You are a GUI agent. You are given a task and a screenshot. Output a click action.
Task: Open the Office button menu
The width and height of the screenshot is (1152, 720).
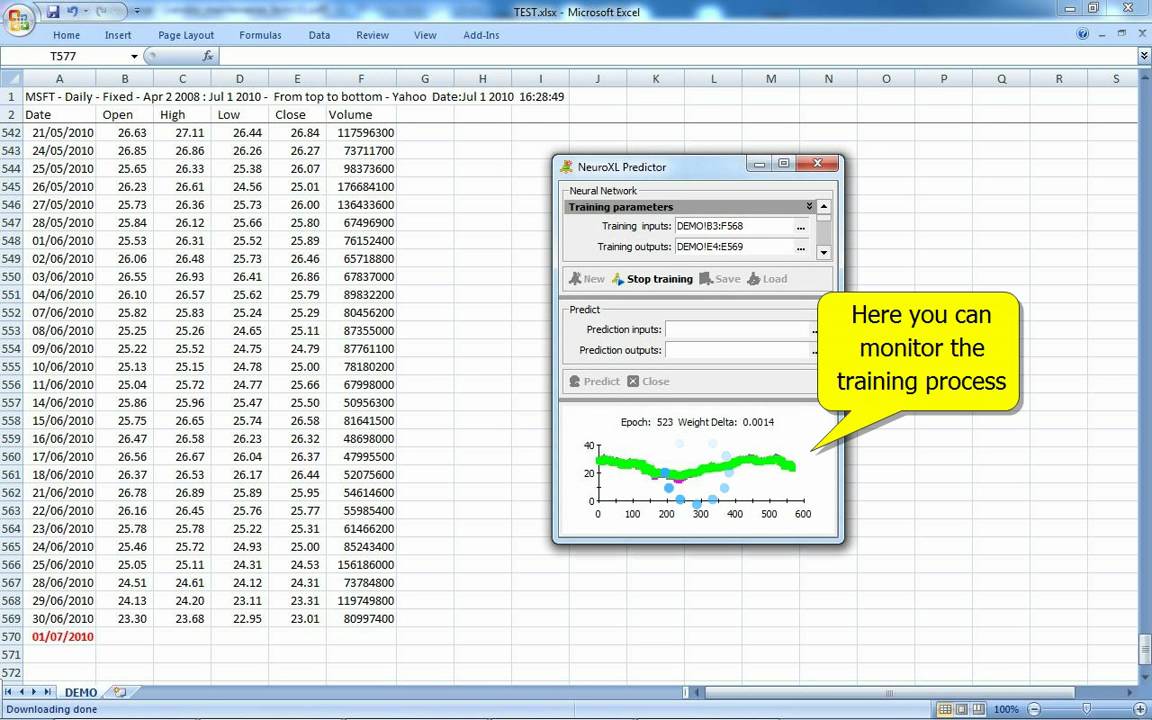click(x=20, y=20)
